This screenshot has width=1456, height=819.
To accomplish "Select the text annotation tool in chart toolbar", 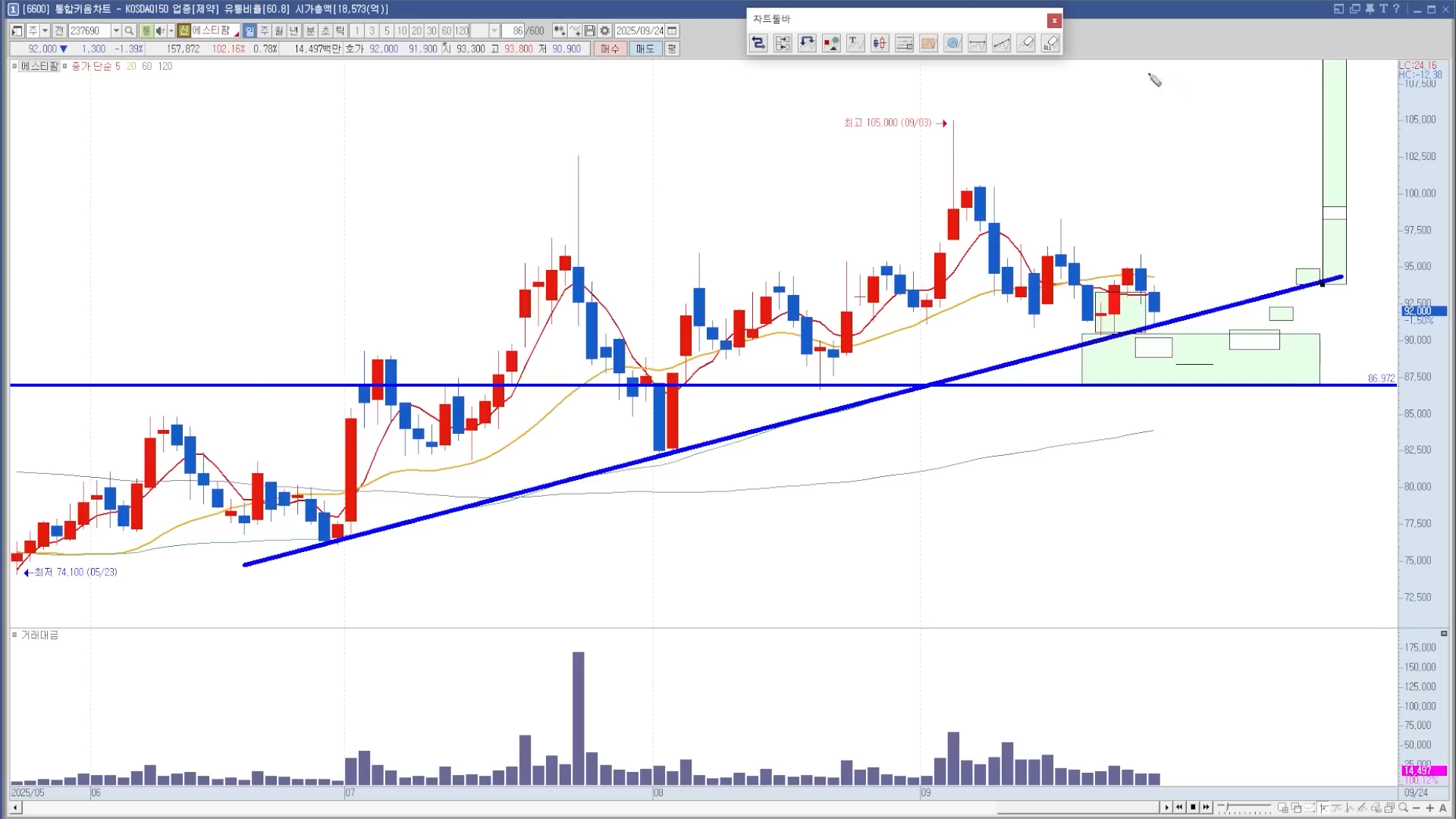I will click(855, 43).
